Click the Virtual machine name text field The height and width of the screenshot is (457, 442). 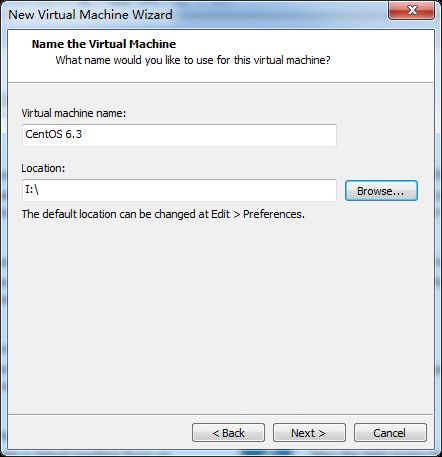[x=179, y=135]
